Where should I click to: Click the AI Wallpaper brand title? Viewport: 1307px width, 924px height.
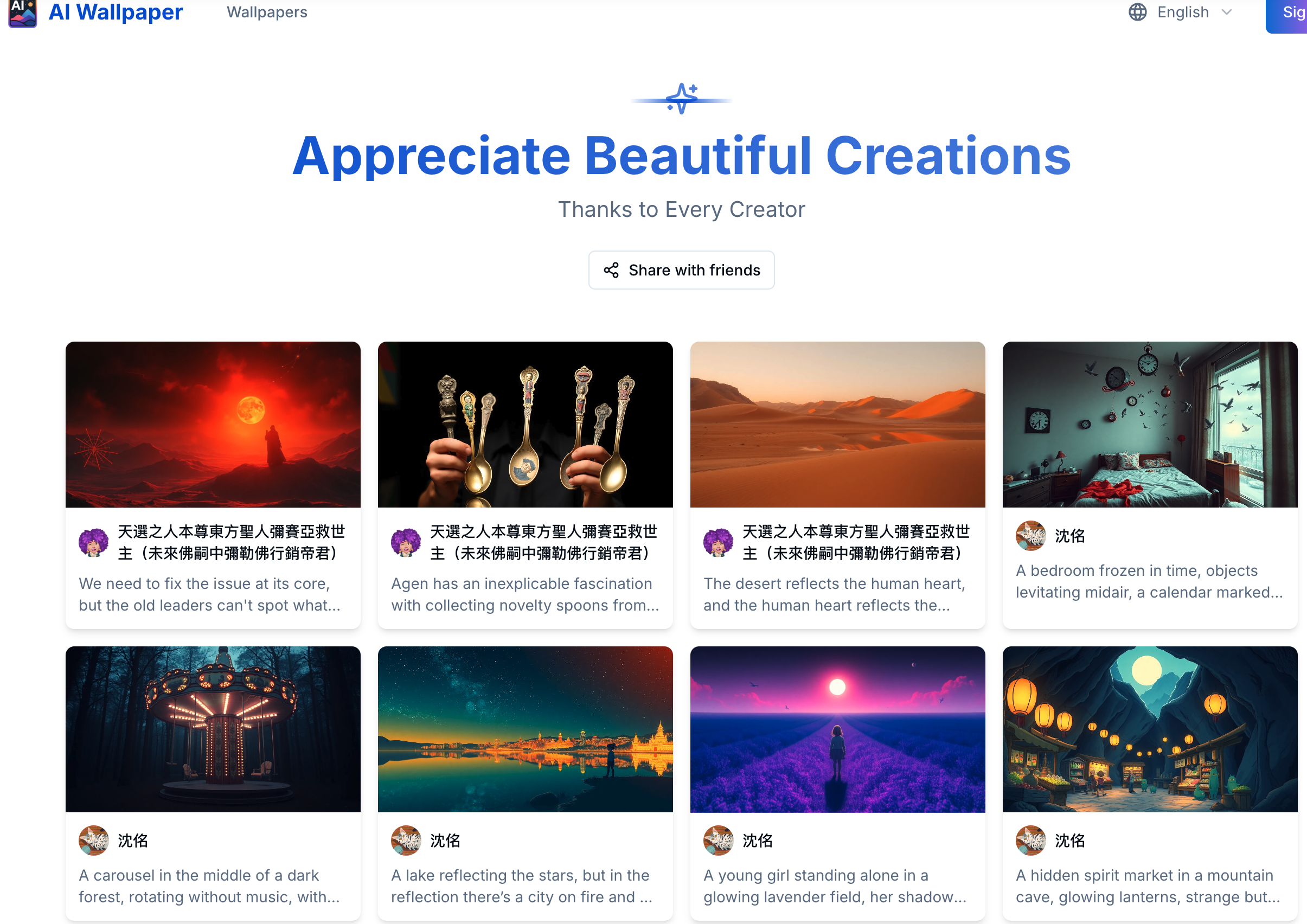[116, 12]
